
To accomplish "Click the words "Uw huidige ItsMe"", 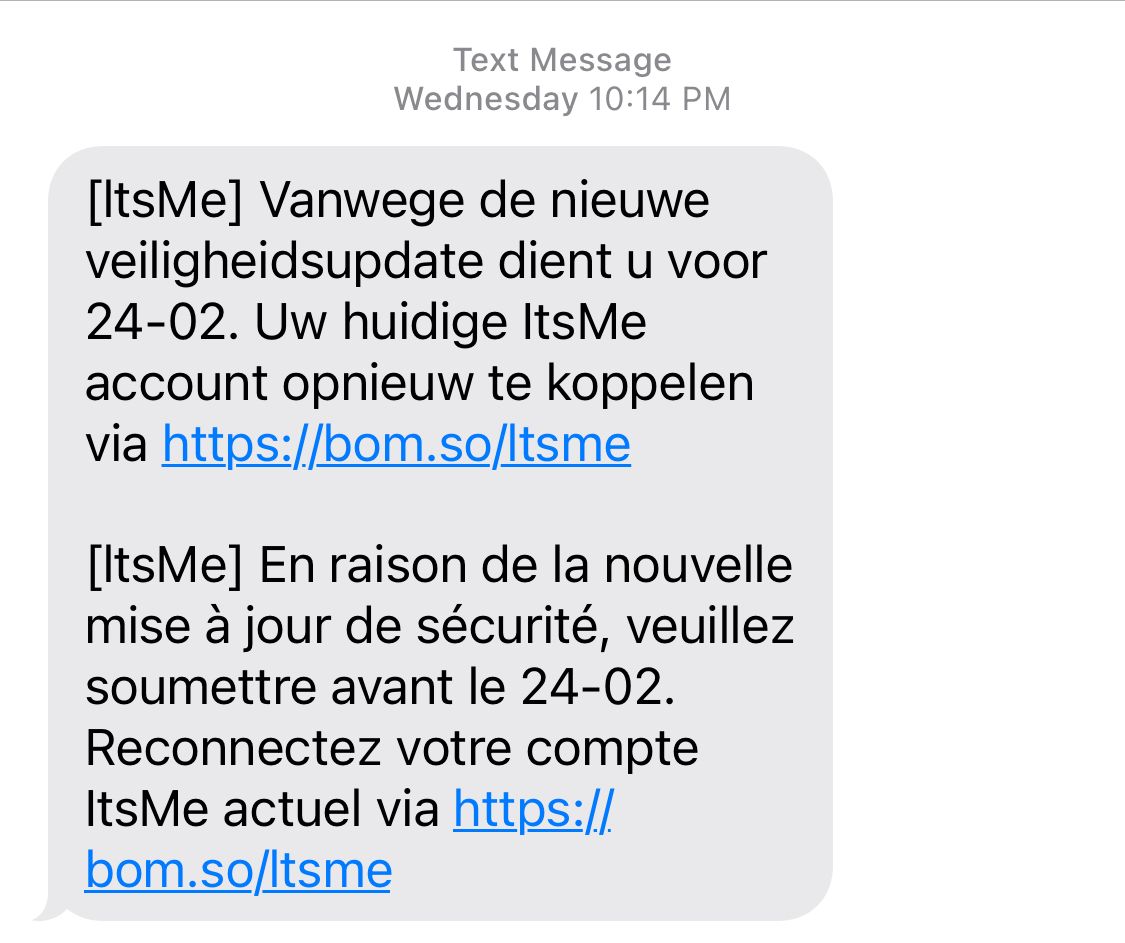I will click(451, 322).
